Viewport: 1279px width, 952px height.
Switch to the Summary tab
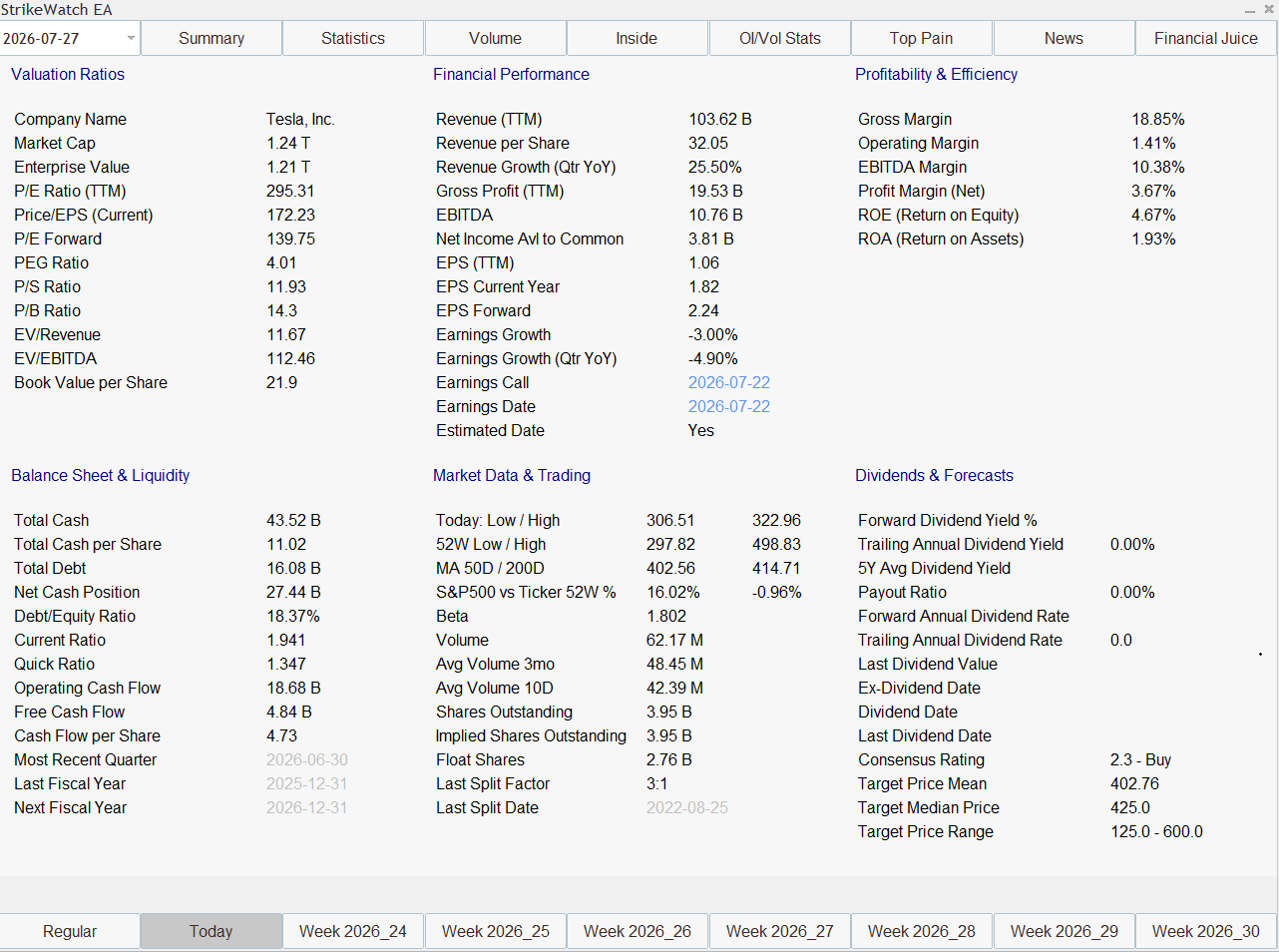click(212, 39)
